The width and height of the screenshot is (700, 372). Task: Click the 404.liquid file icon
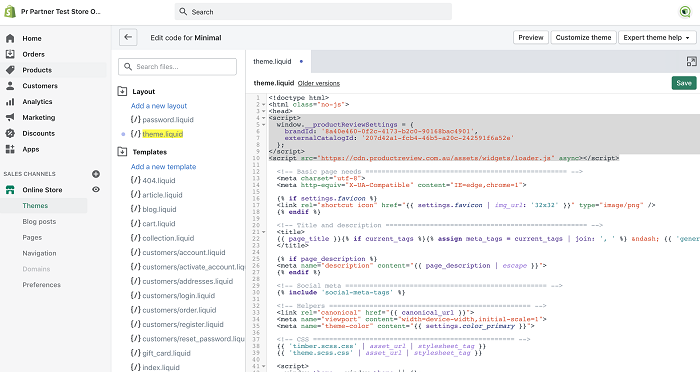[x=136, y=180]
